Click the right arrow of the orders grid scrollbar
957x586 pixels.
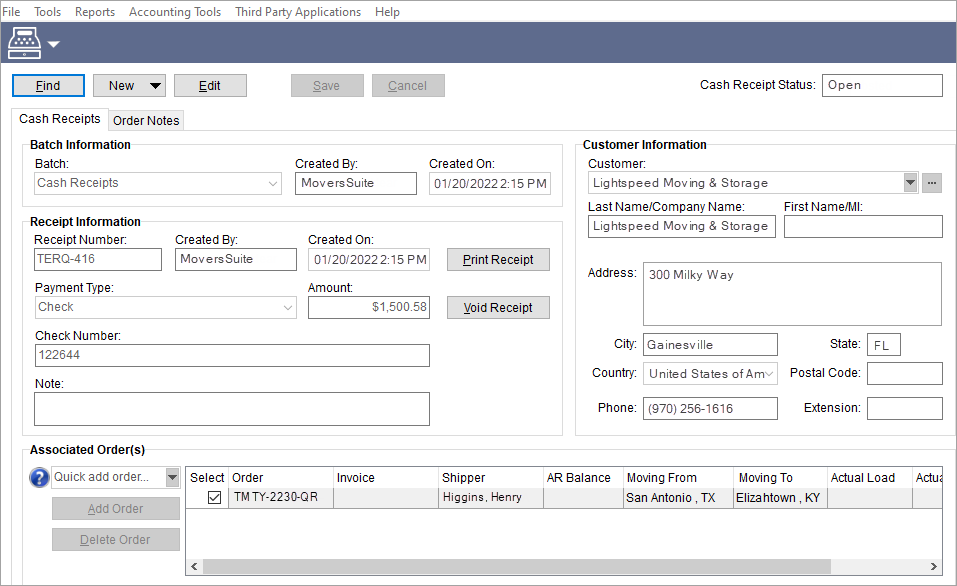coord(928,566)
